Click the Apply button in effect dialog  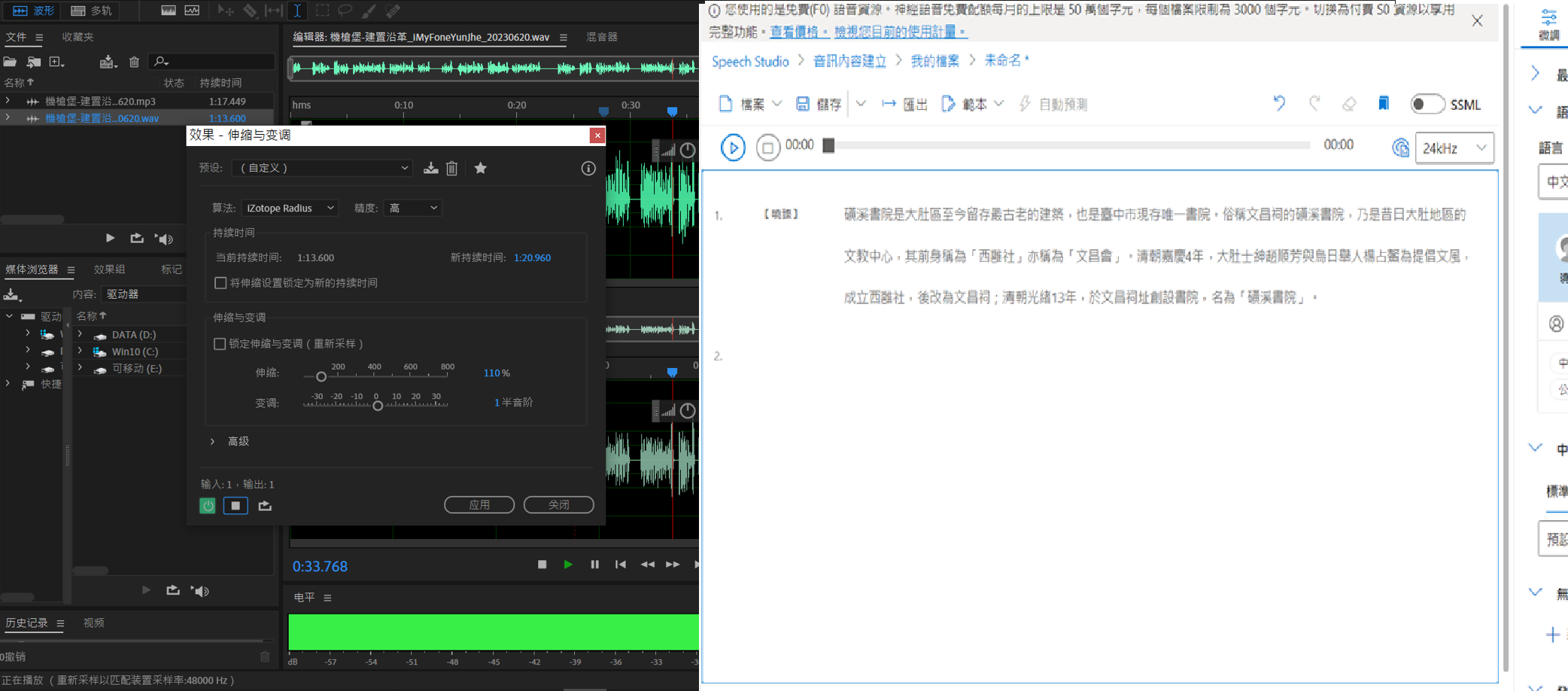(x=479, y=504)
